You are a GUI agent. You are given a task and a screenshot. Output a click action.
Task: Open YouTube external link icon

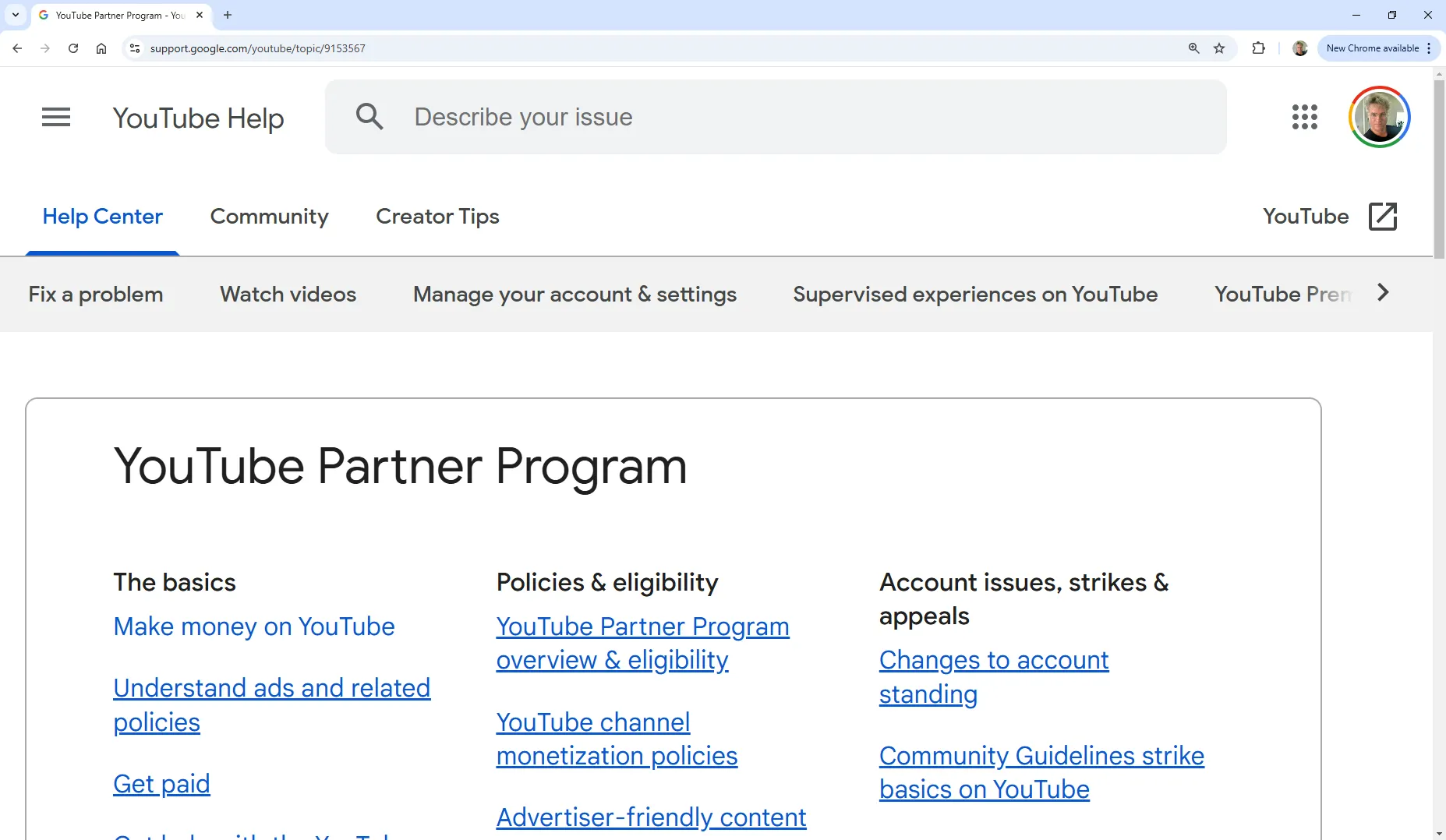(1383, 217)
